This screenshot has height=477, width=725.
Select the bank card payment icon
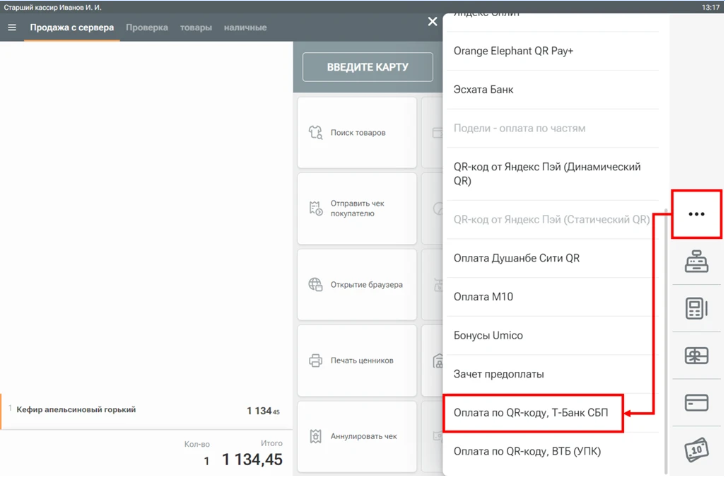click(696, 403)
